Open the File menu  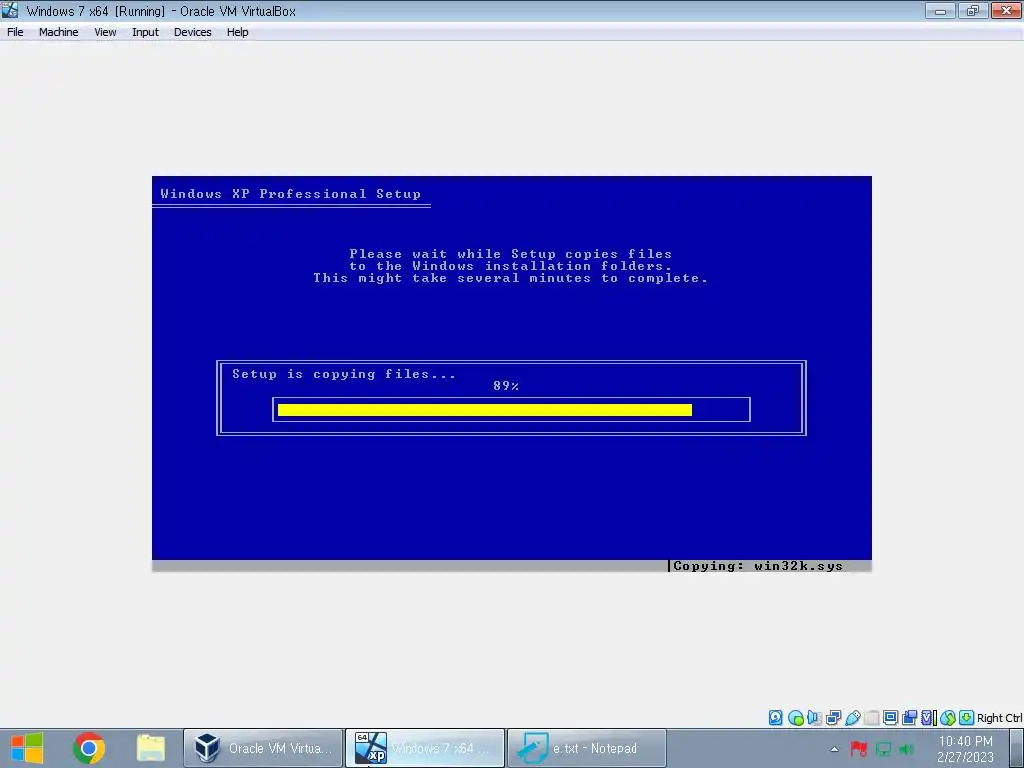click(15, 32)
